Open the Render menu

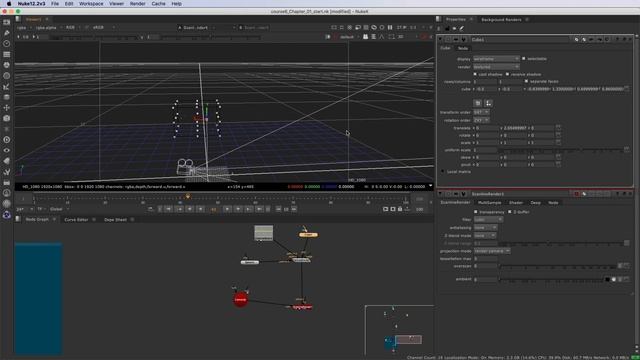coord(138,4)
